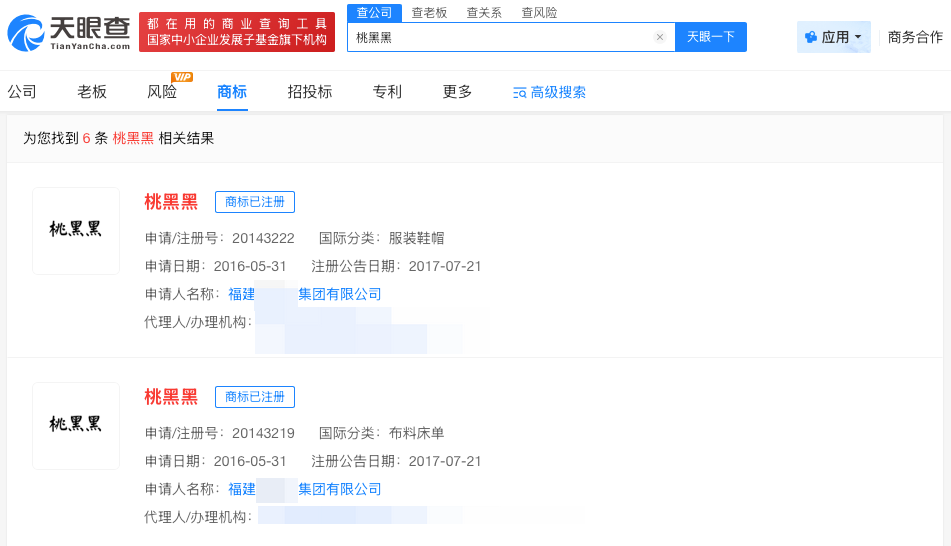Click 商标已注册 badge on 20143219 result
The height and width of the screenshot is (546, 951).
pyautogui.click(x=255, y=397)
